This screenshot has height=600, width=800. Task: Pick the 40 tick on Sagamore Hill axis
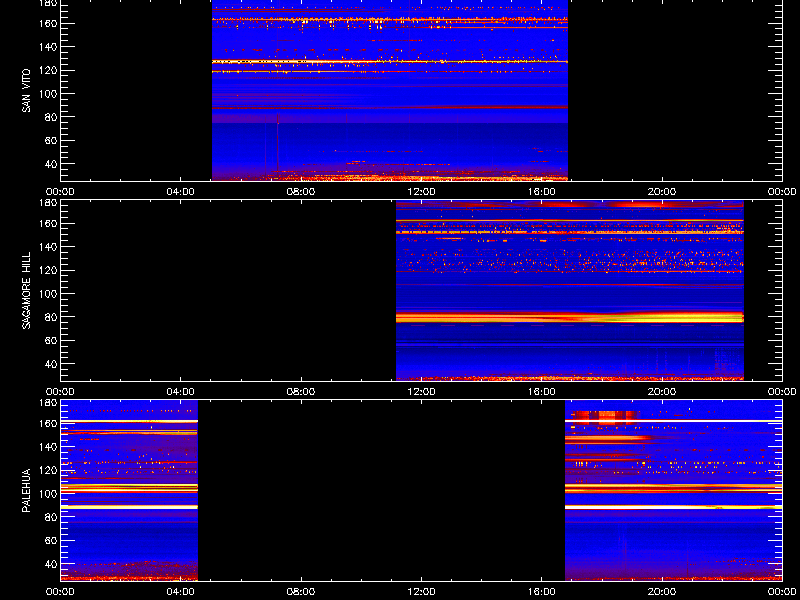tap(51, 364)
